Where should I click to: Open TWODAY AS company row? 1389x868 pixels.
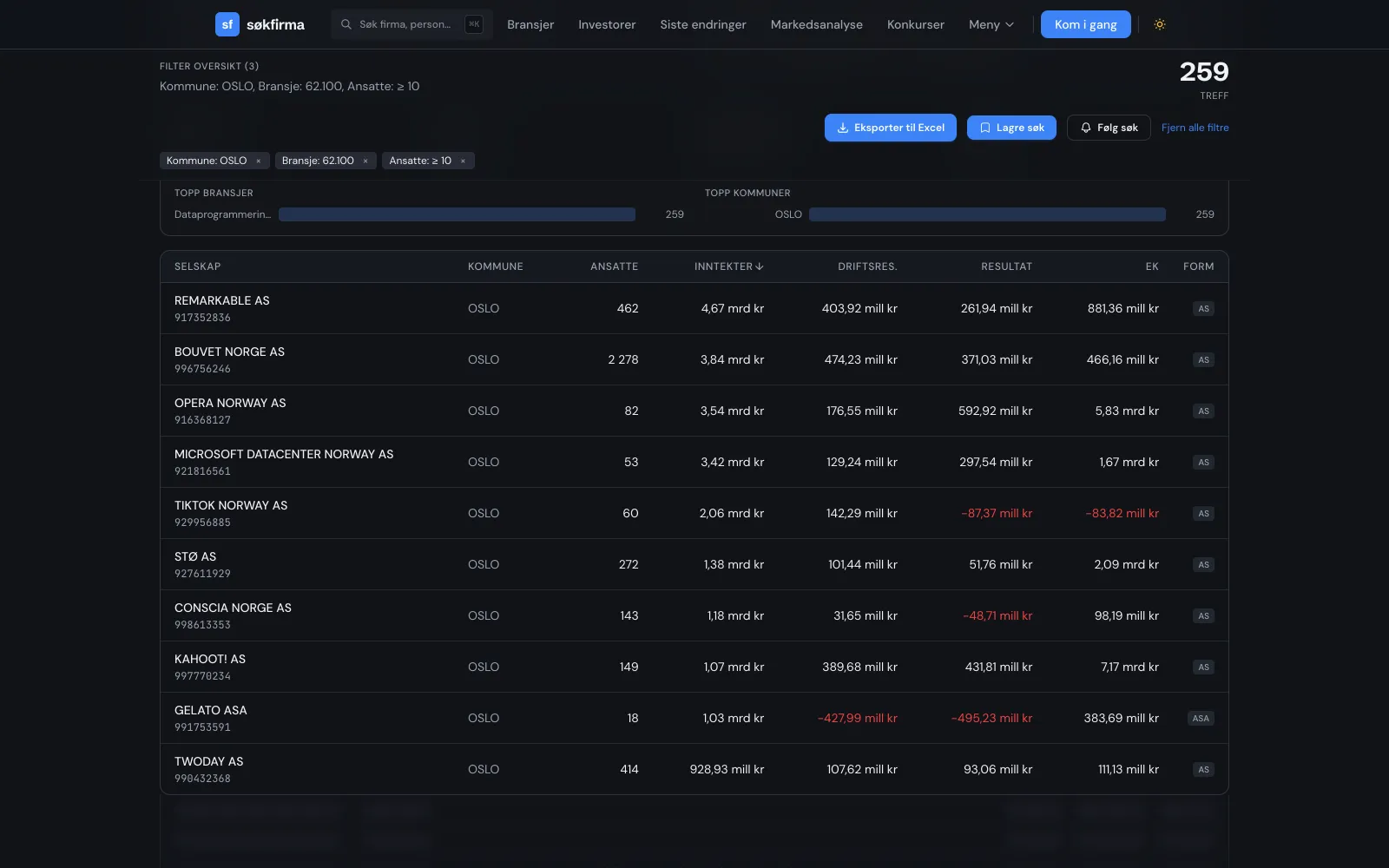pos(694,769)
